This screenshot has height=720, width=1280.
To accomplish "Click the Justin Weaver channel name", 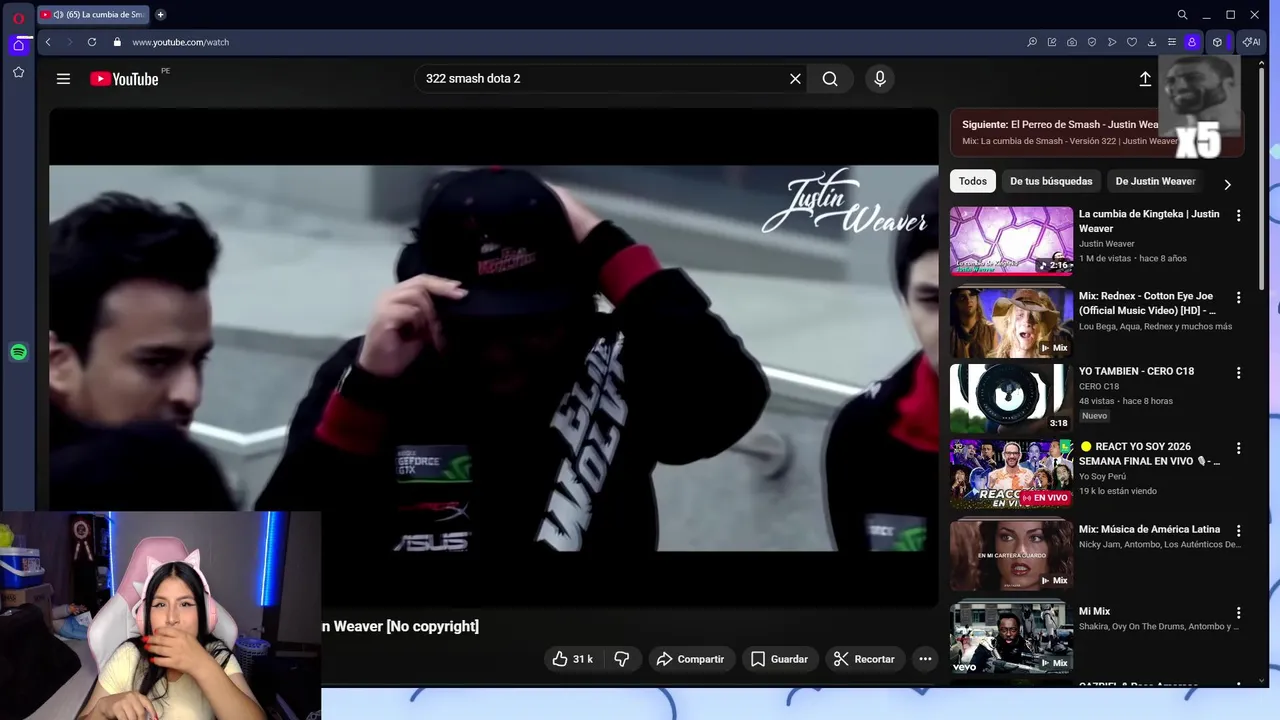I will [1106, 243].
